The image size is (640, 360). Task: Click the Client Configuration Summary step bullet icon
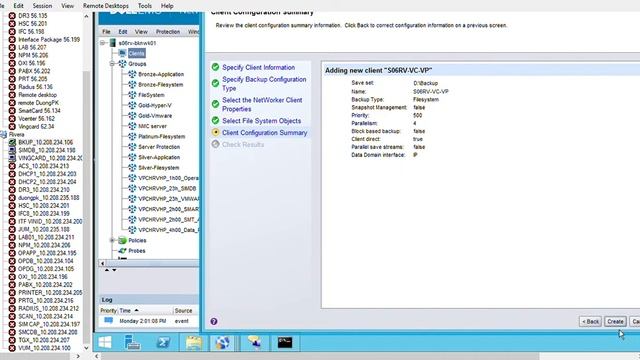(215, 132)
